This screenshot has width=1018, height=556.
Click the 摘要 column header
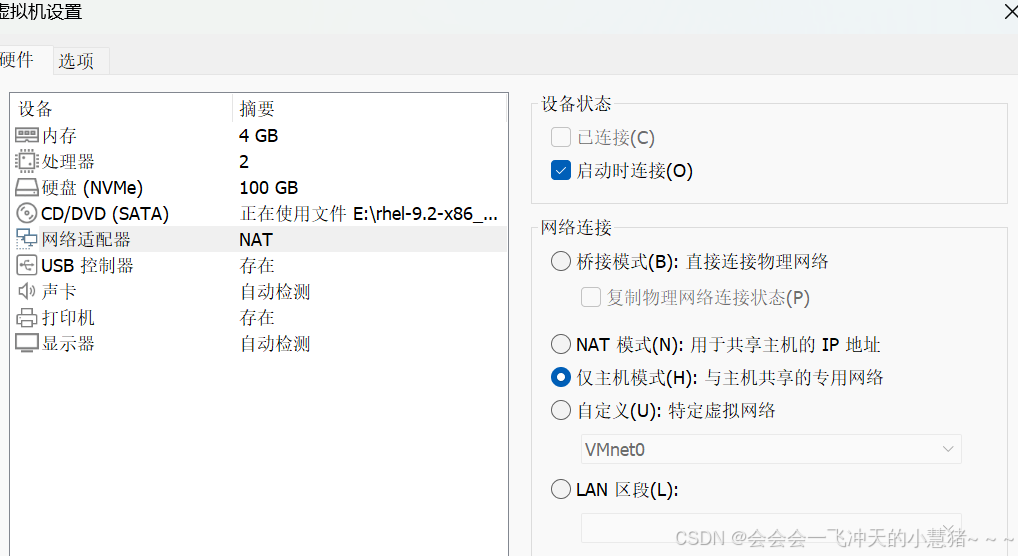tap(257, 108)
